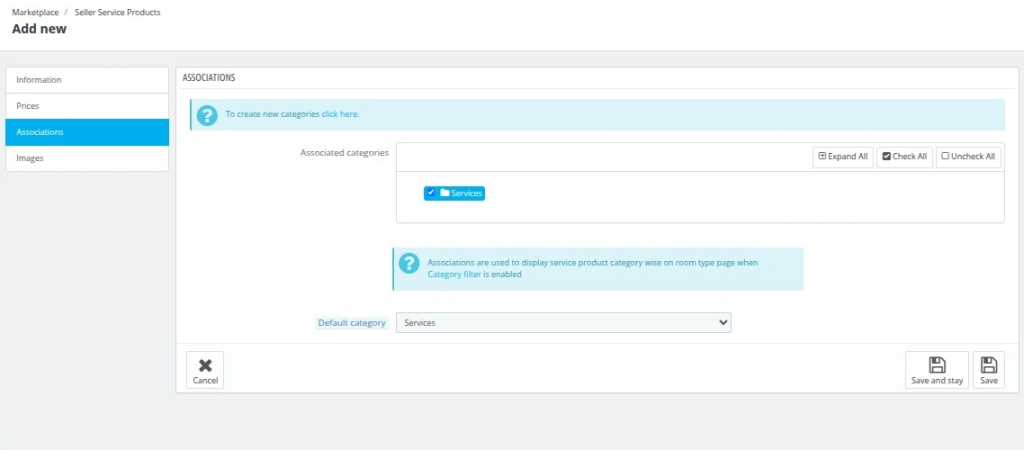1024x450 pixels.
Task: Click the ASSOCIATIONS panel heading
Action: [209, 78]
